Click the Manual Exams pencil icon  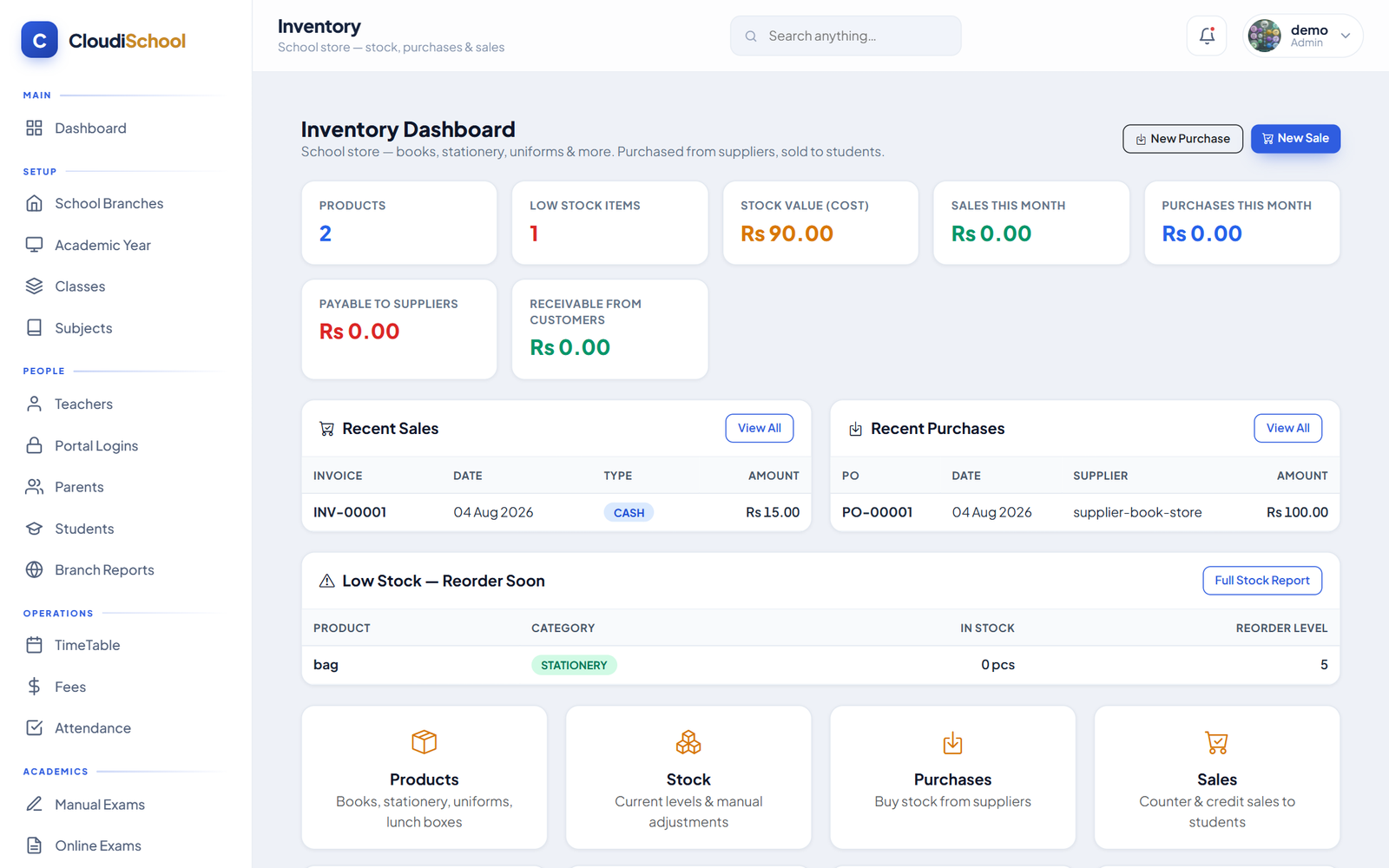point(34,804)
